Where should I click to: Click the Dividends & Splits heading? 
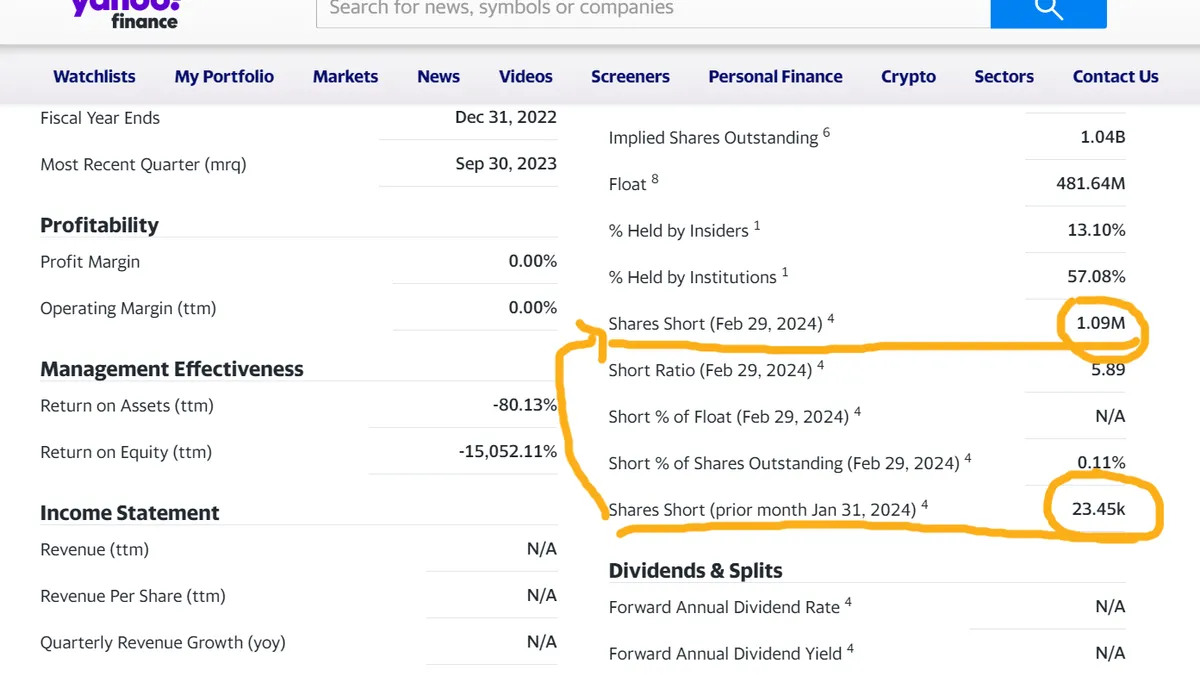tap(695, 571)
